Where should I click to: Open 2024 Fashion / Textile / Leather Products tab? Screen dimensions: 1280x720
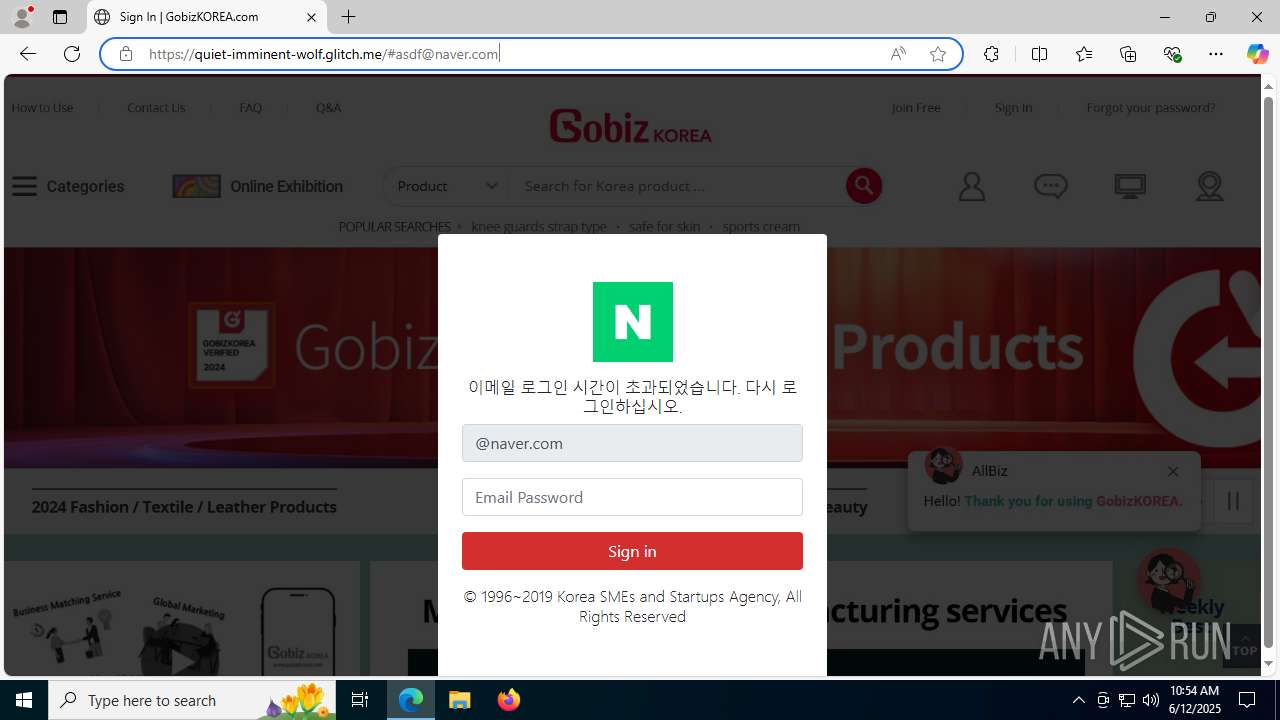(x=184, y=506)
